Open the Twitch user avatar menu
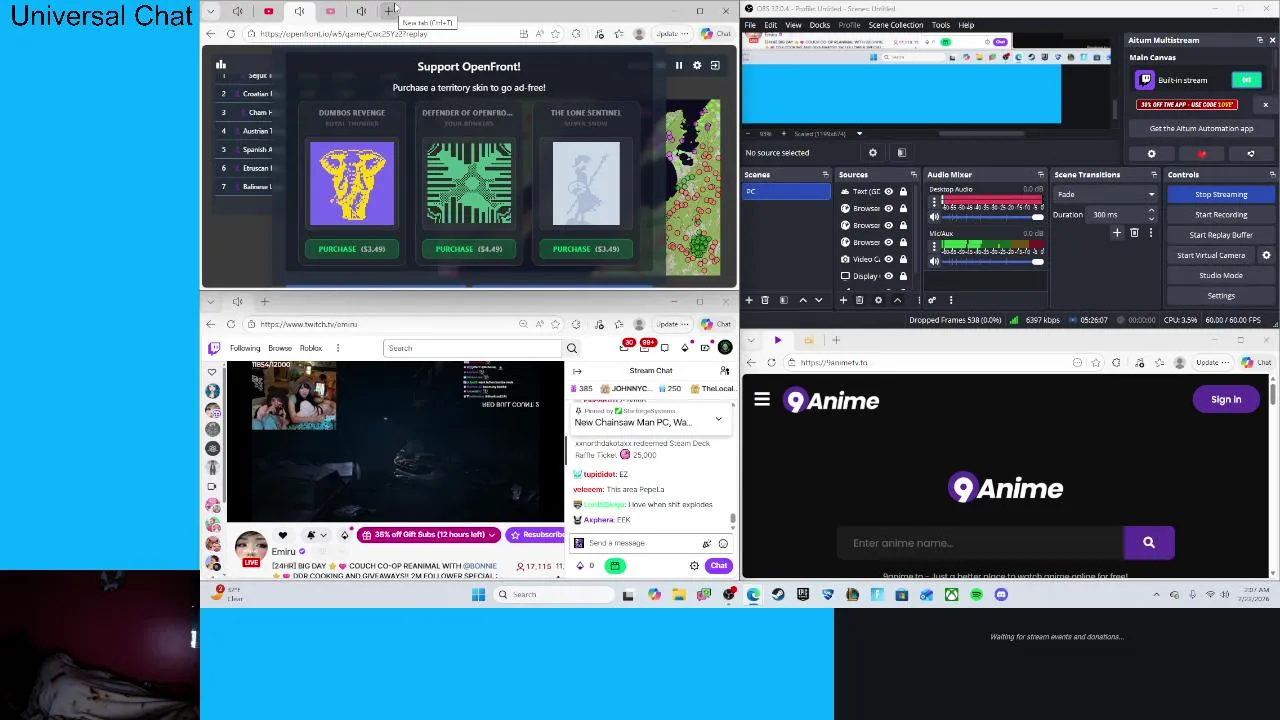1280x720 pixels. (725, 348)
